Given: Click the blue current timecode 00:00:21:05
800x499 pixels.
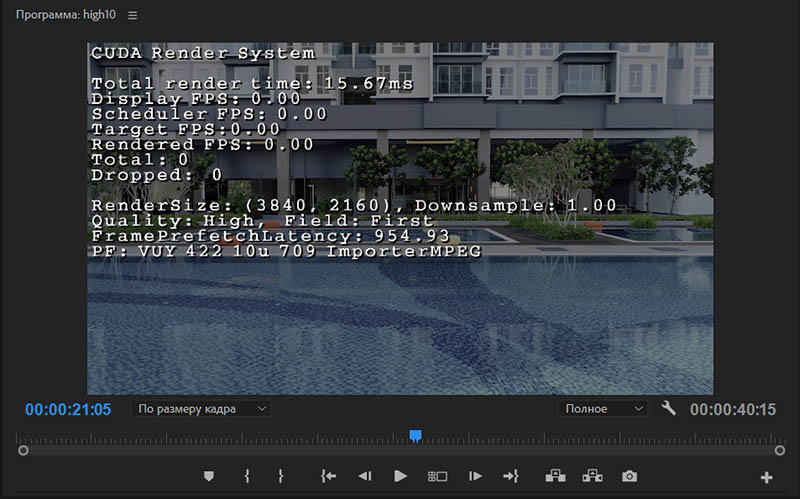Looking at the screenshot, I should 68,409.
